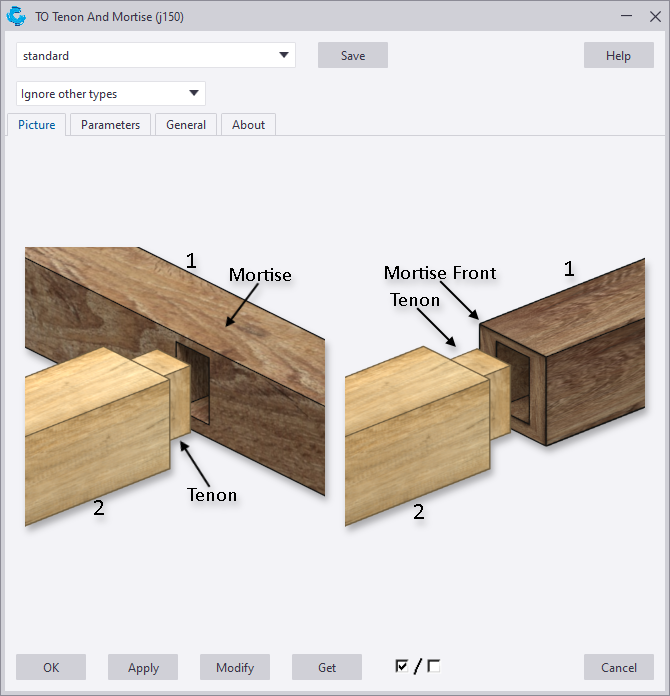Switch to the Picture tab
The image size is (670, 696).
(37, 125)
